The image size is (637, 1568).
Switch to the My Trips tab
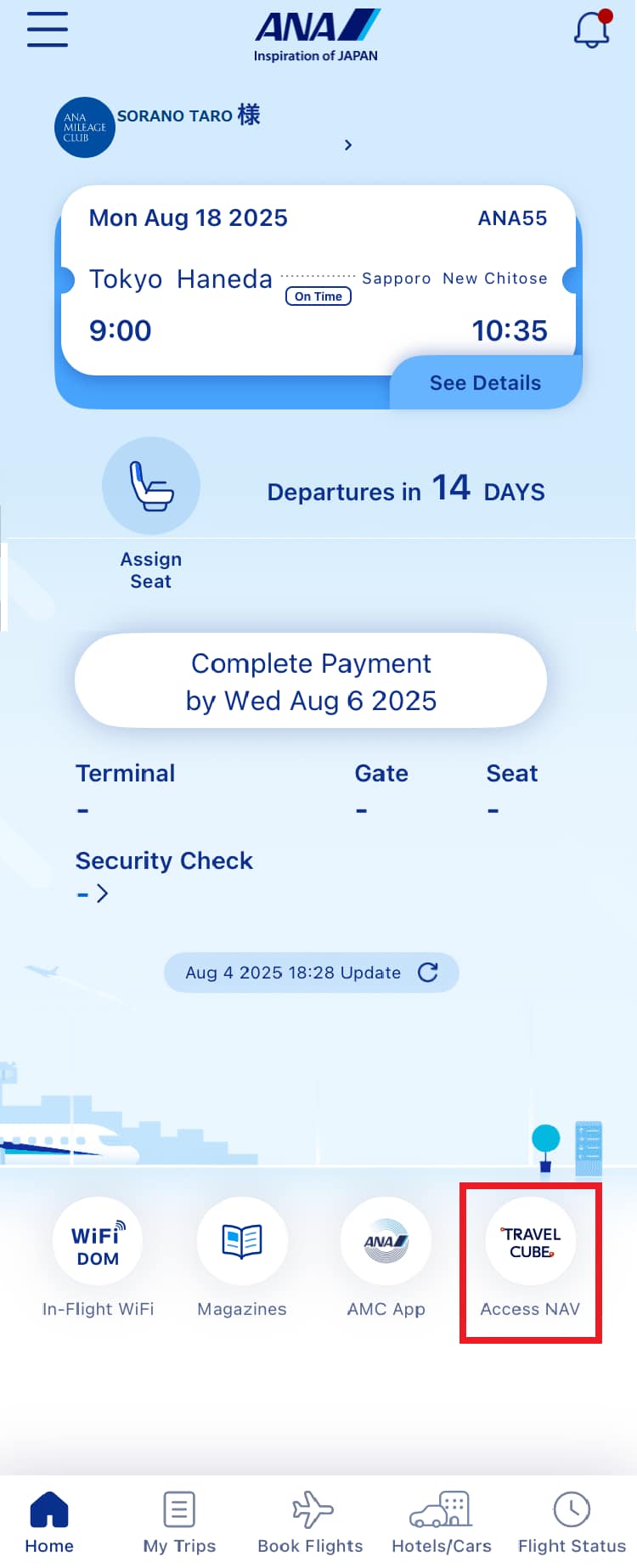179,1522
